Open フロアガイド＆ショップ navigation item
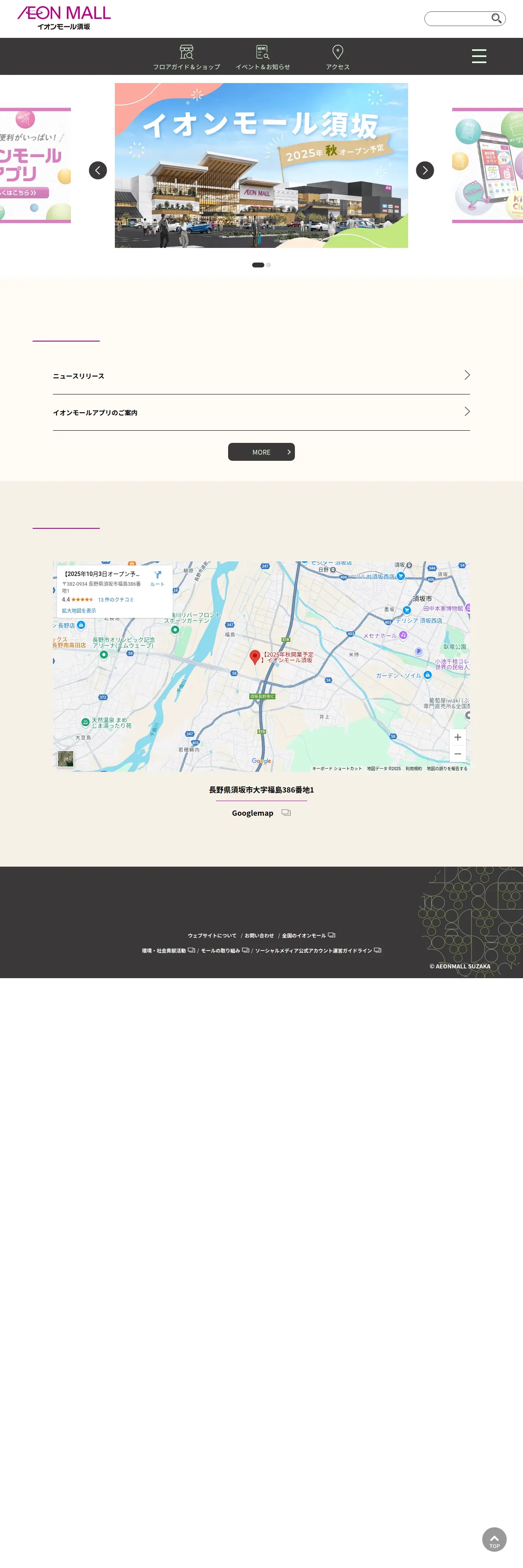523x1568 pixels. 186,57
